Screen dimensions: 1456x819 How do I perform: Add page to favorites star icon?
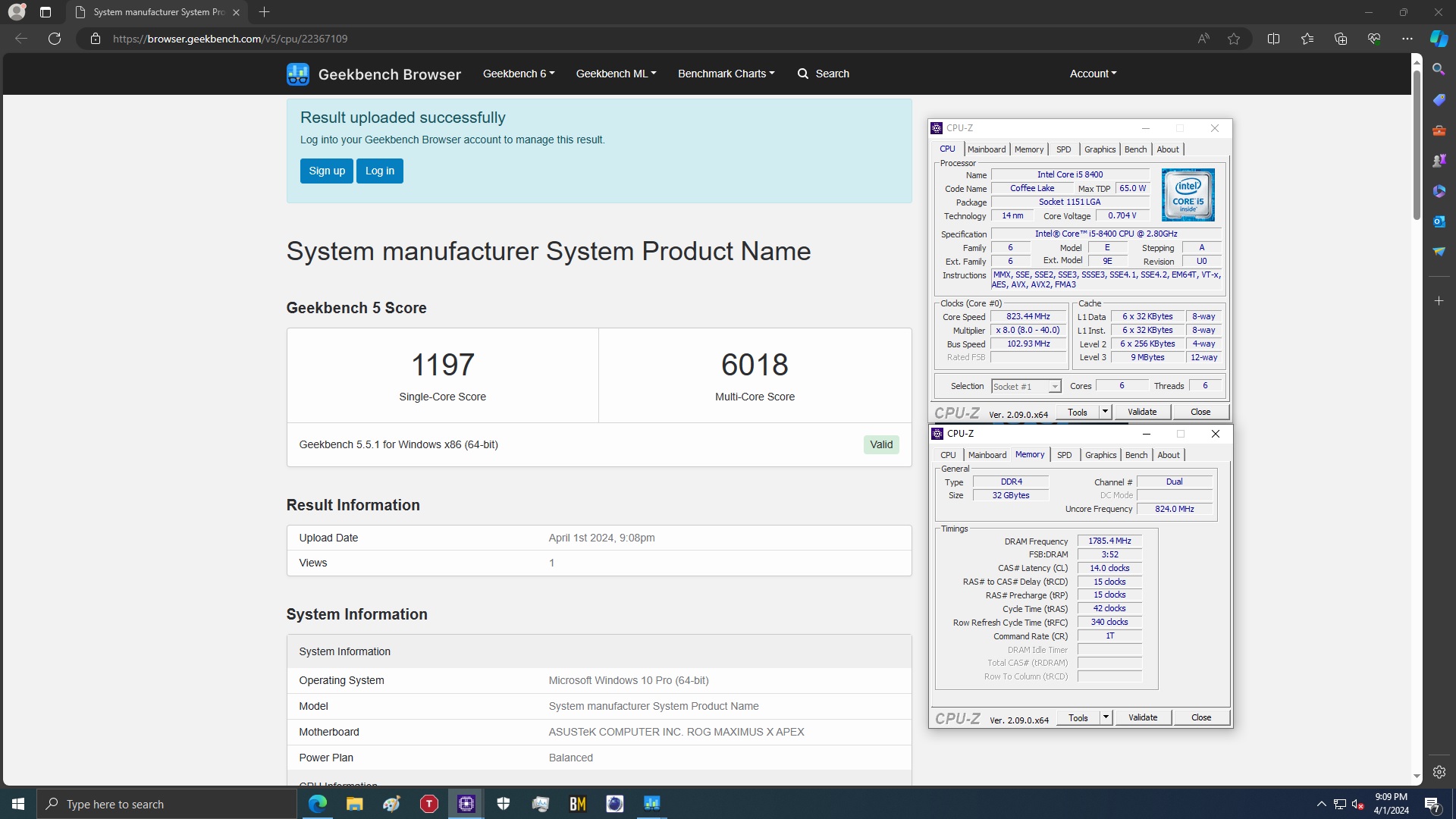pos(1234,39)
